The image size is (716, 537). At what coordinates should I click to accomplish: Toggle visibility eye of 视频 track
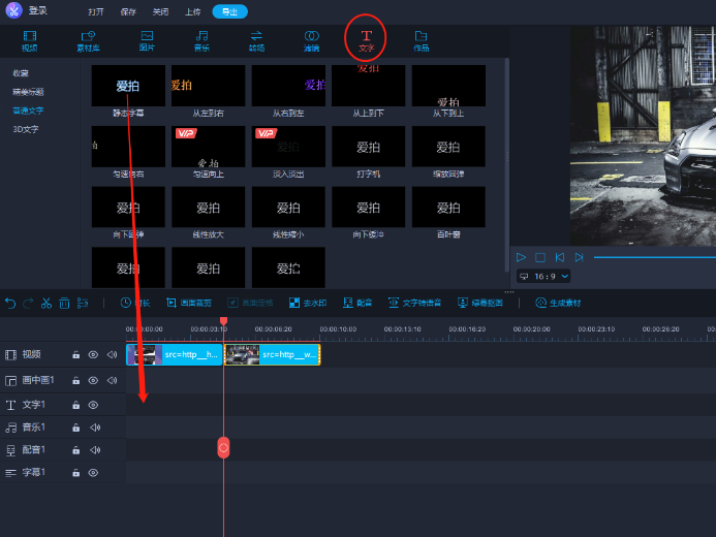tap(93, 355)
